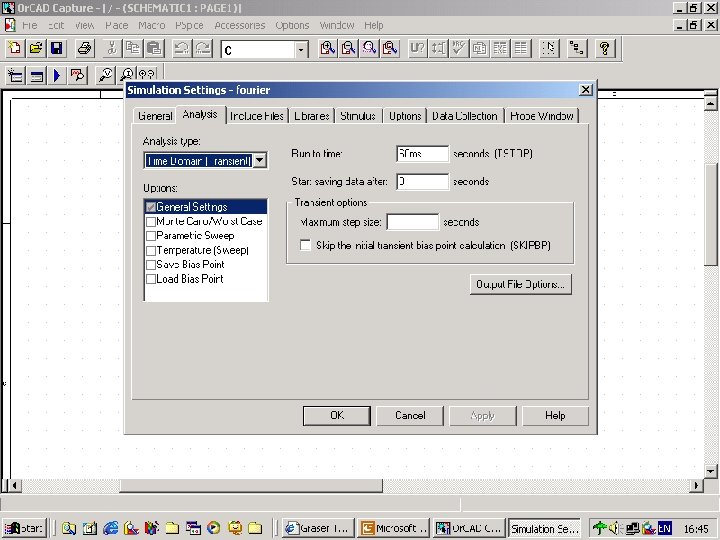The height and width of the screenshot is (540, 720).
Task: Open the Data Collection tab
Action: (465, 116)
